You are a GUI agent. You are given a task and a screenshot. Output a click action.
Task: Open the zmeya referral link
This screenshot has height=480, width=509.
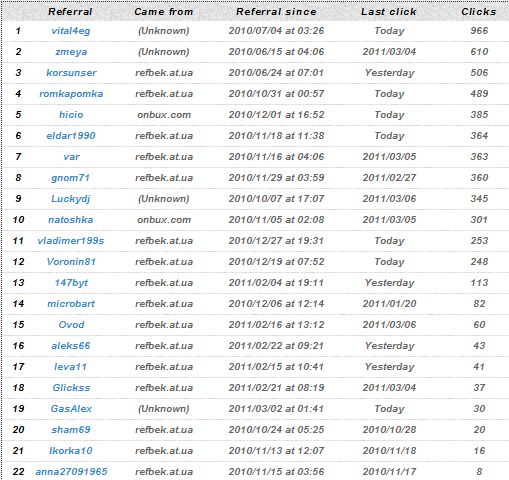(x=71, y=52)
